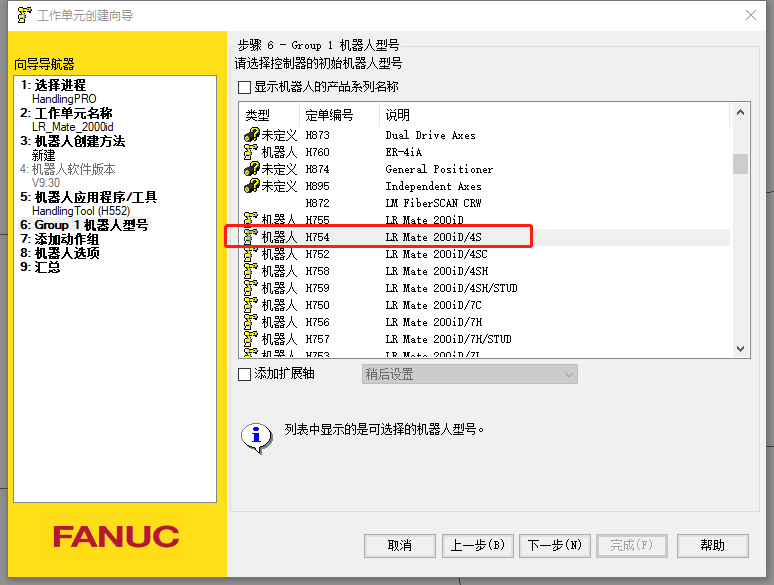Select the LR Mate 200iD/4S entry
This screenshot has height=585, width=774.
pyautogui.click(x=485, y=237)
